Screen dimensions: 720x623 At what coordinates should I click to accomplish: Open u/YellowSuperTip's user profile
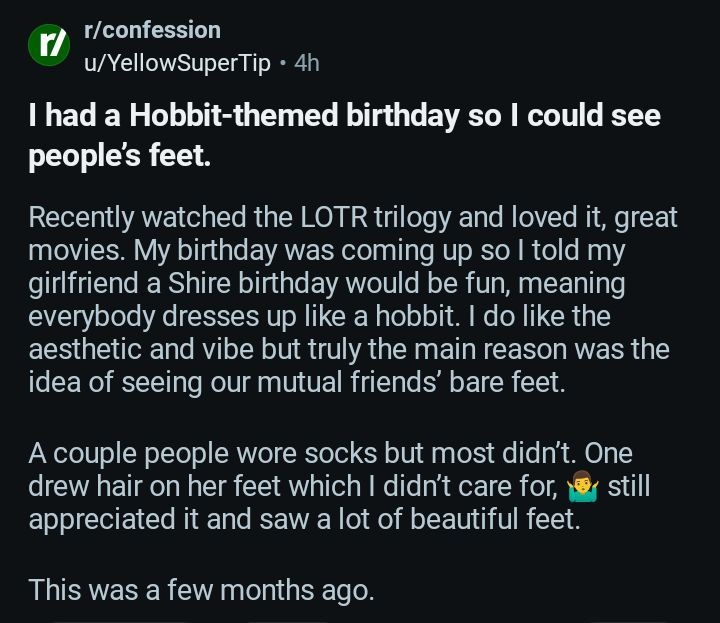tap(177, 63)
